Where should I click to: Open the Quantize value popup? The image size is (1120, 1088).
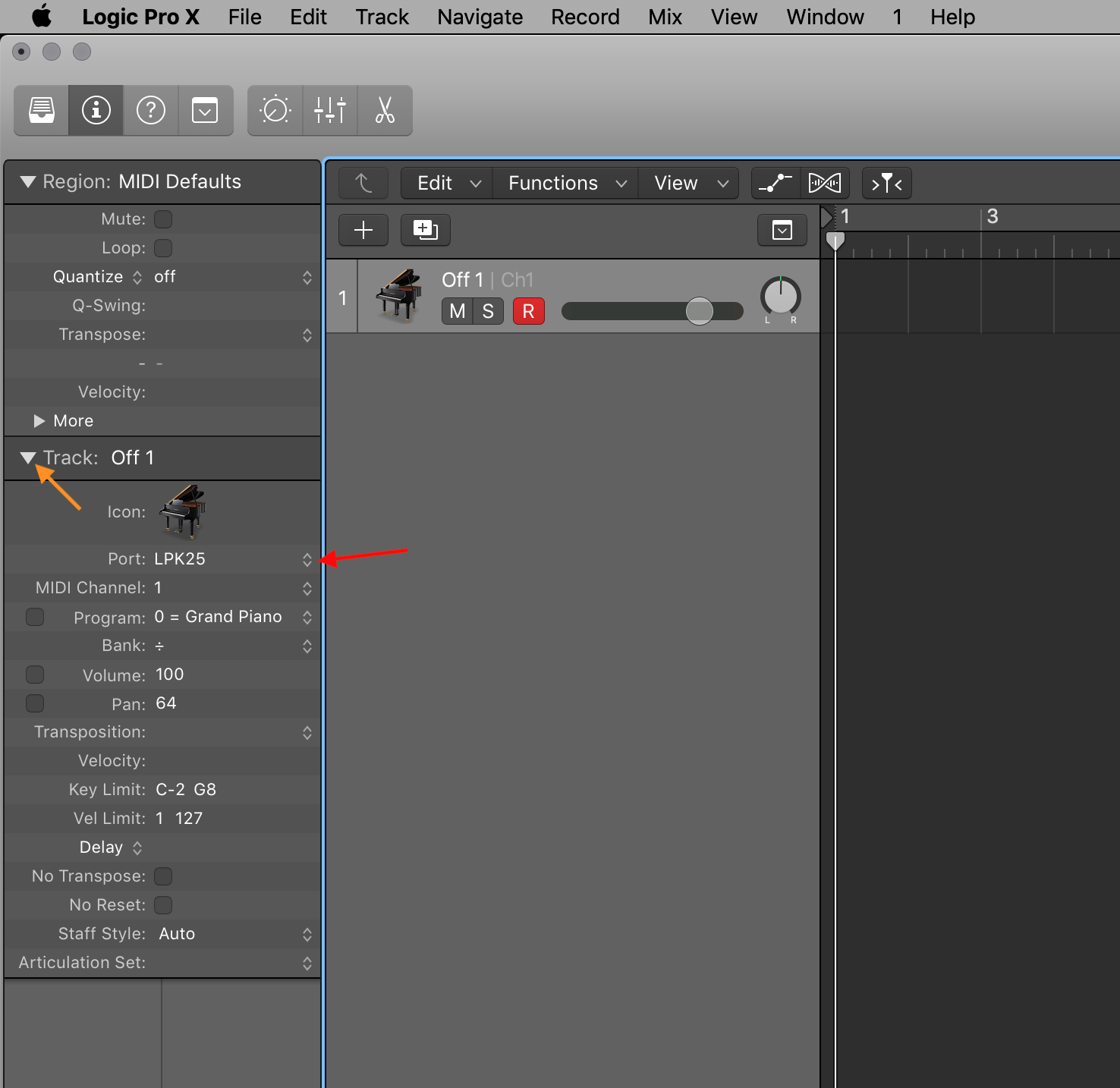234,277
